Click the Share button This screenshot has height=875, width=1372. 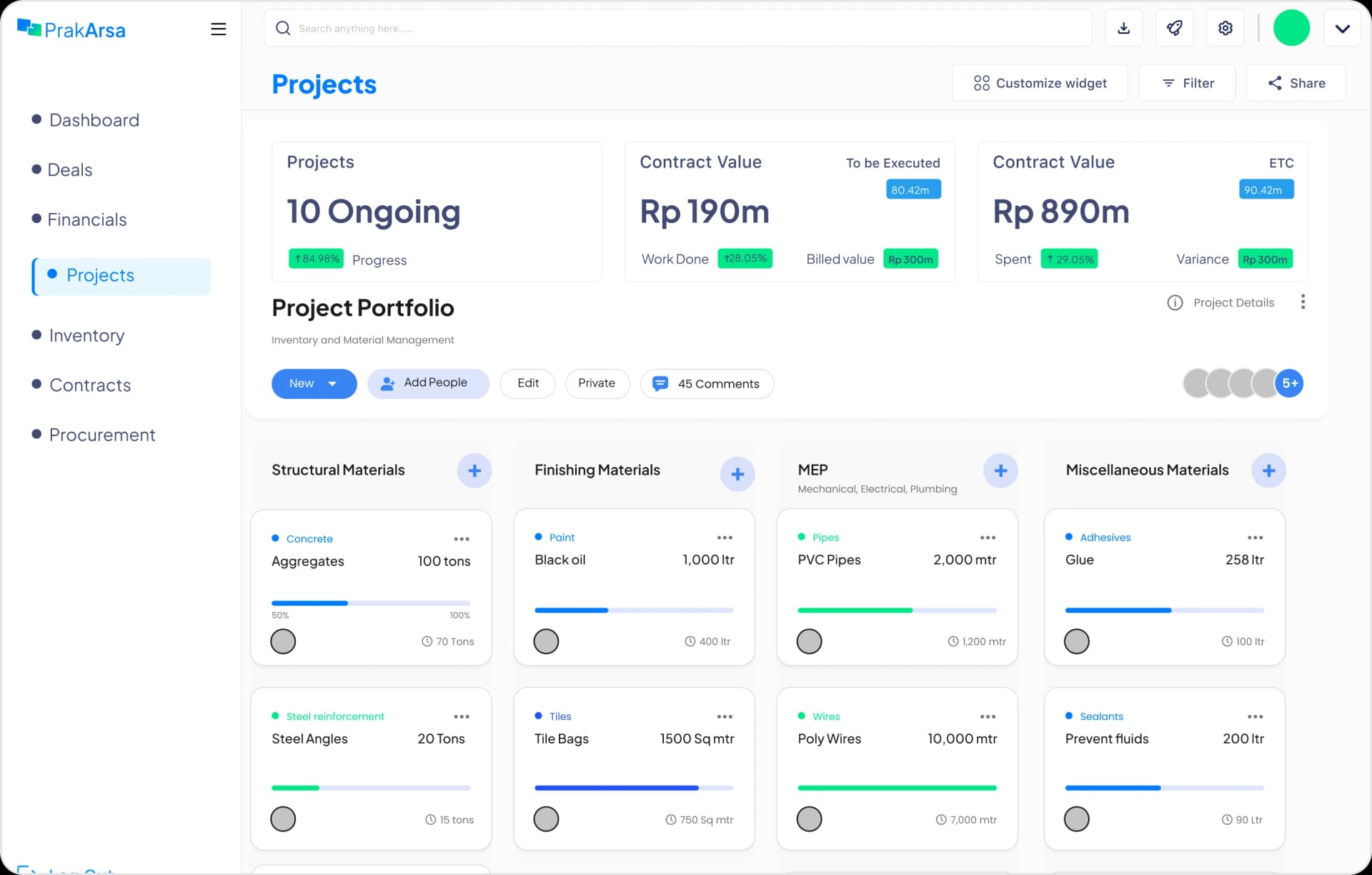(1296, 83)
